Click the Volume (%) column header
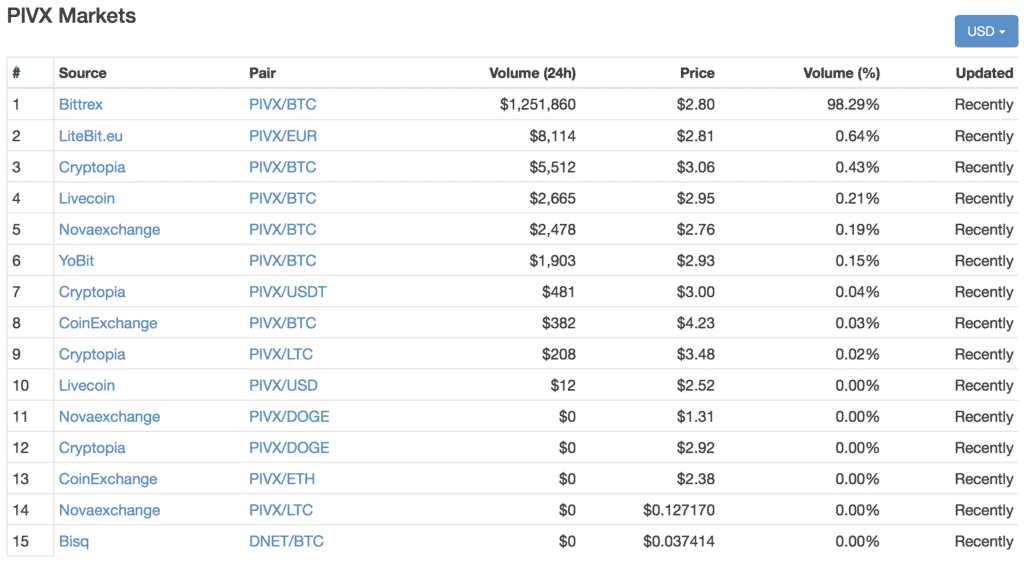The image size is (1024, 564). point(841,73)
